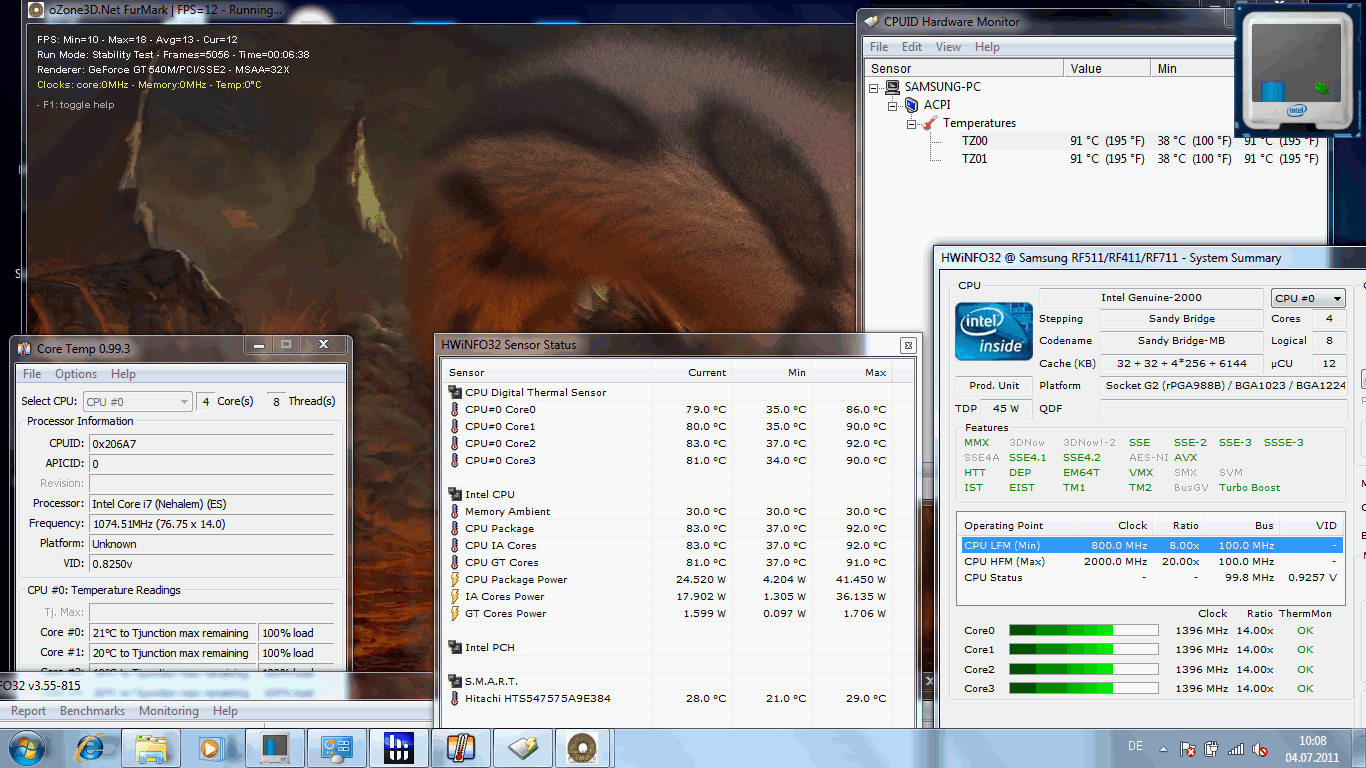This screenshot has height=768, width=1366.
Task: Switch to FurMark donut taskbar icon
Action: pos(583,748)
